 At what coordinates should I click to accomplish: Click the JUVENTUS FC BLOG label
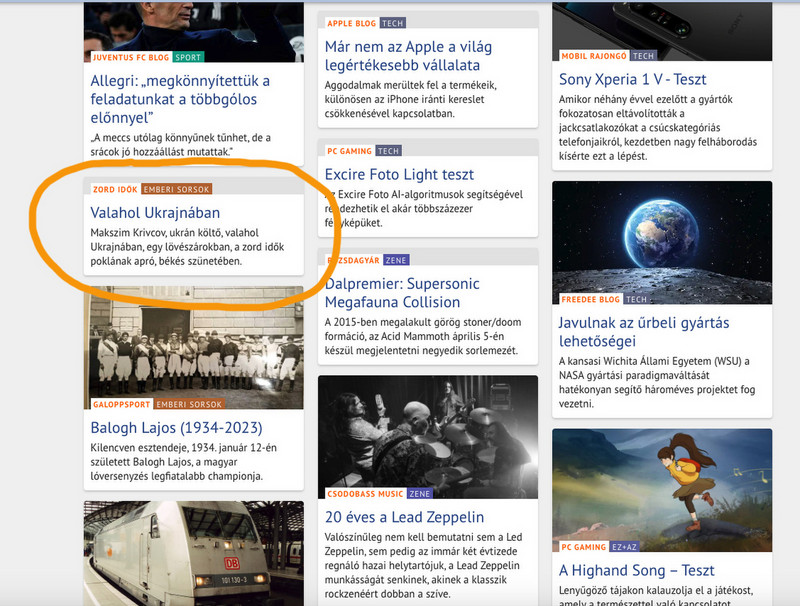pyautogui.click(x=131, y=57)
